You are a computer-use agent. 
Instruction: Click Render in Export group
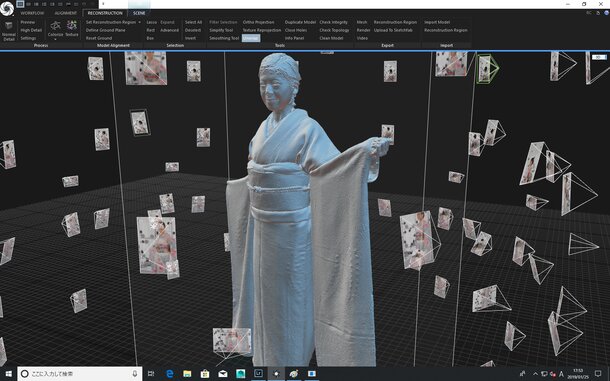click(363, 30)
